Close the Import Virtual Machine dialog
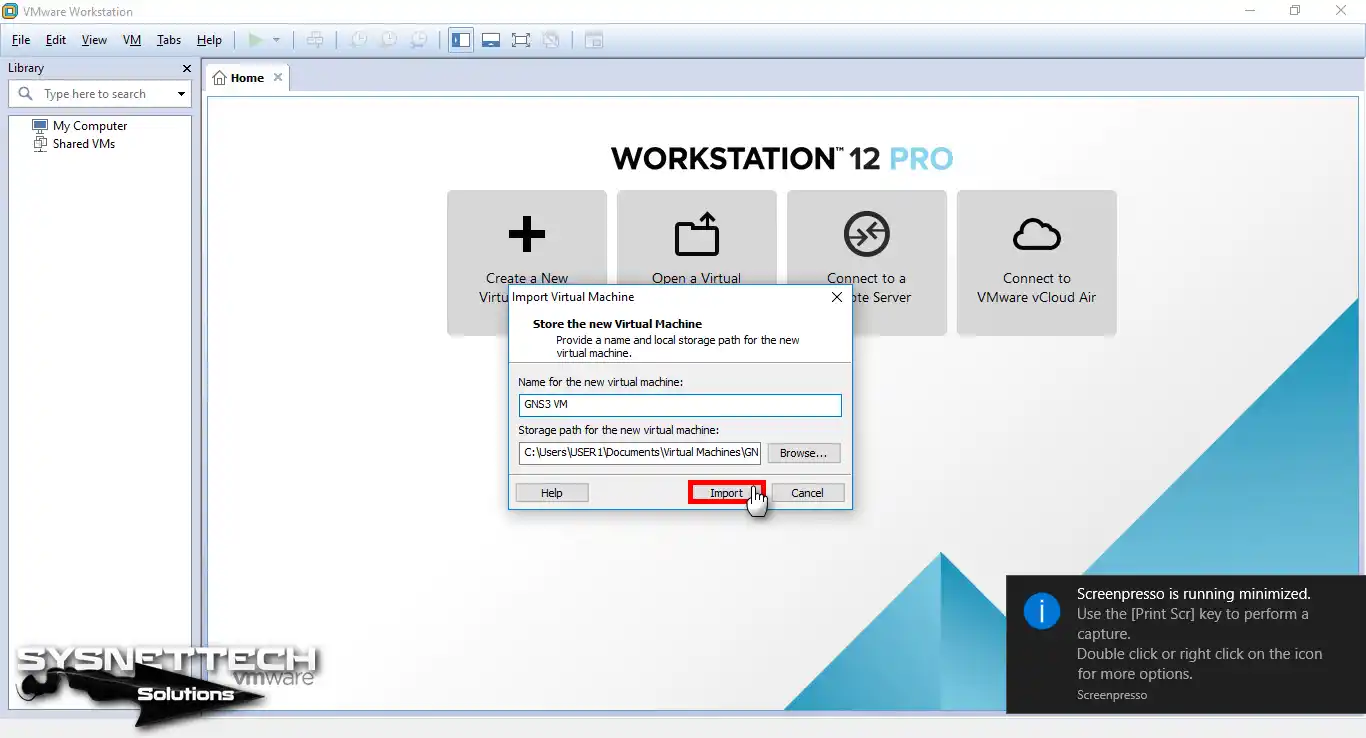The image size is (1366, 738). pyautogui.click(x=837, y=297)
